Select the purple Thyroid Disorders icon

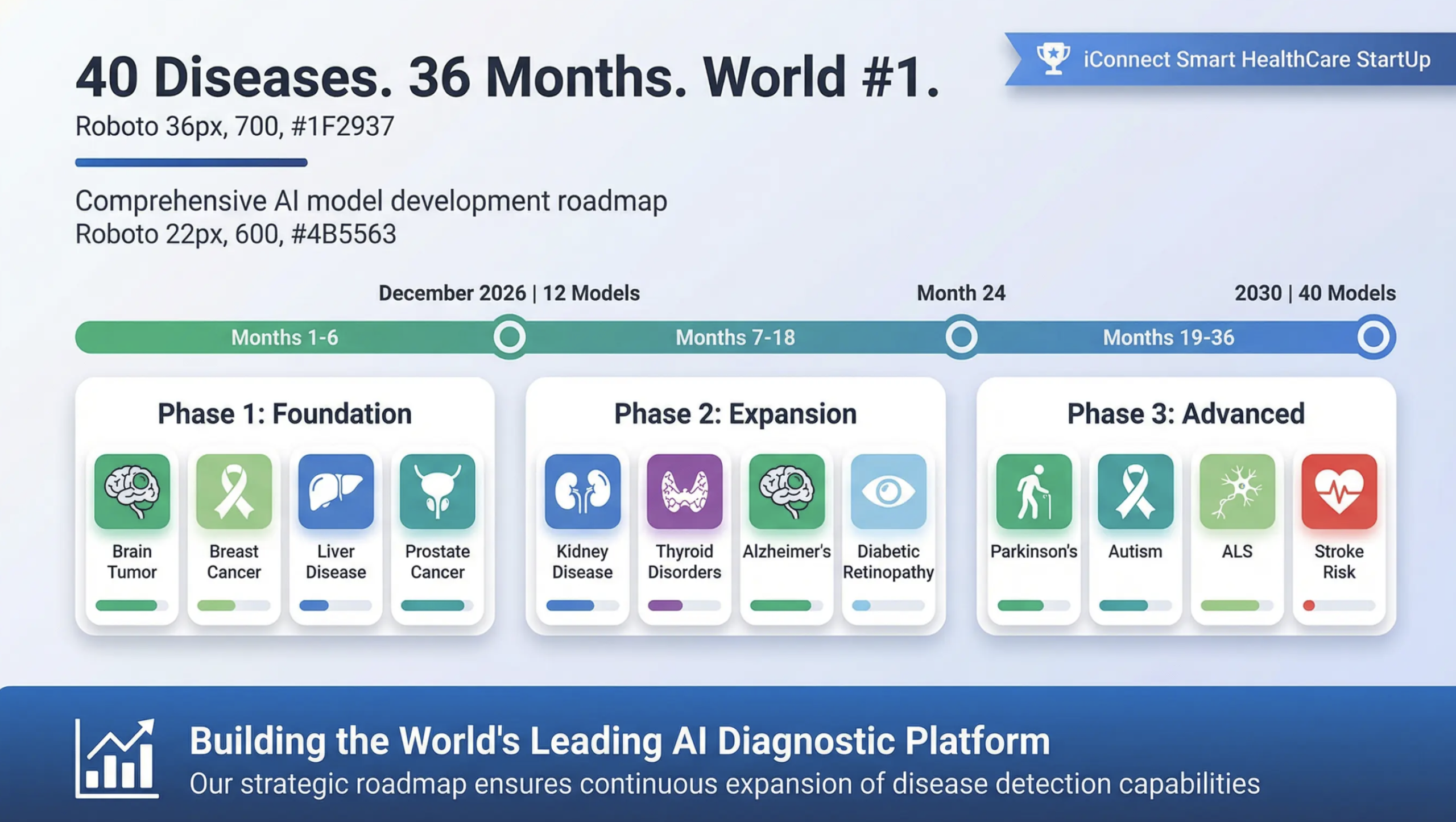point(684,491)
